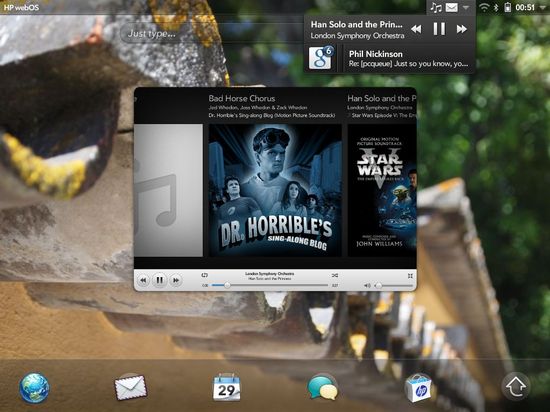Click the Bluetooth status icon

coord(496,7)
